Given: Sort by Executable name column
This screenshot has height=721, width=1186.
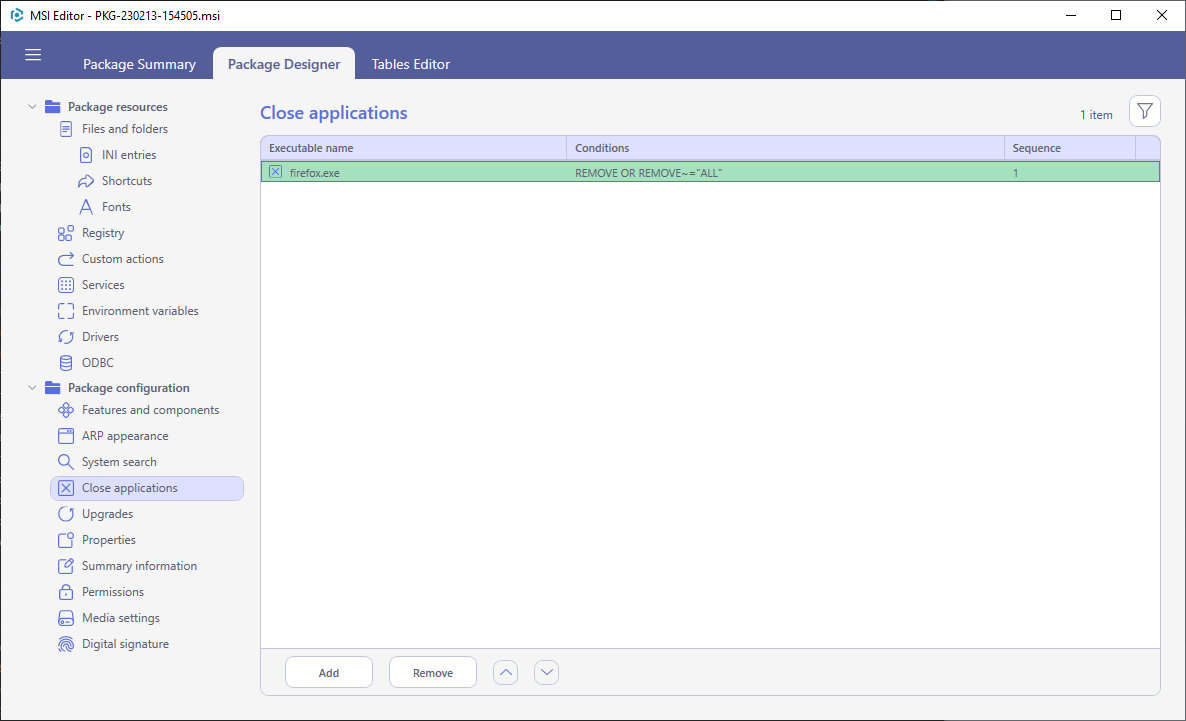Looking at the screenshot, I should coord(414,148).
